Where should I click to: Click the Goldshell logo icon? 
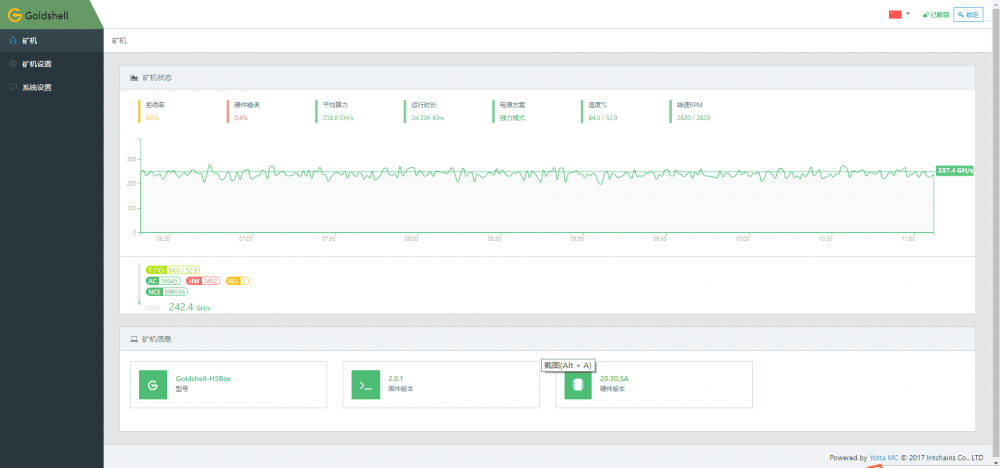[14, 15]
